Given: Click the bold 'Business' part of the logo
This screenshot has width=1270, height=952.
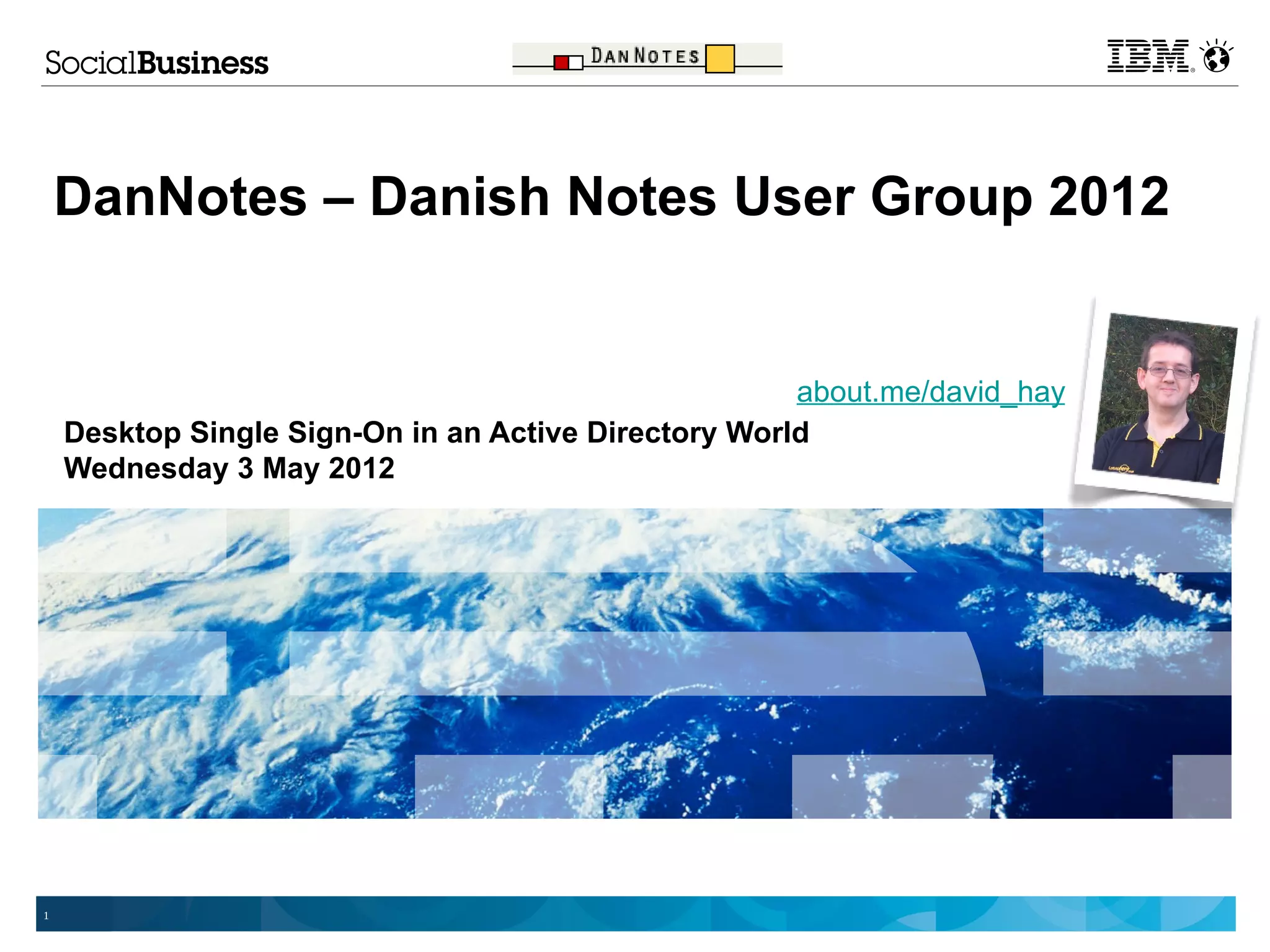Looking at the screenshot, I should (203, 63).
